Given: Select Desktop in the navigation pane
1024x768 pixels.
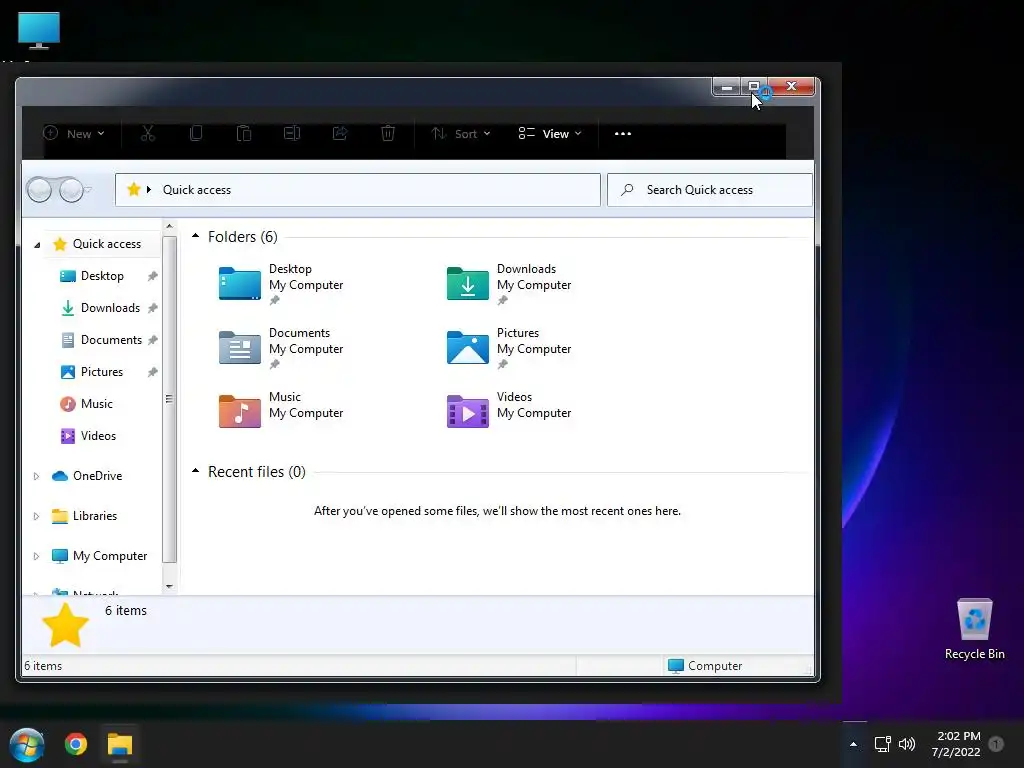Looking at the screenshot, I should click(x=102, y=276).
